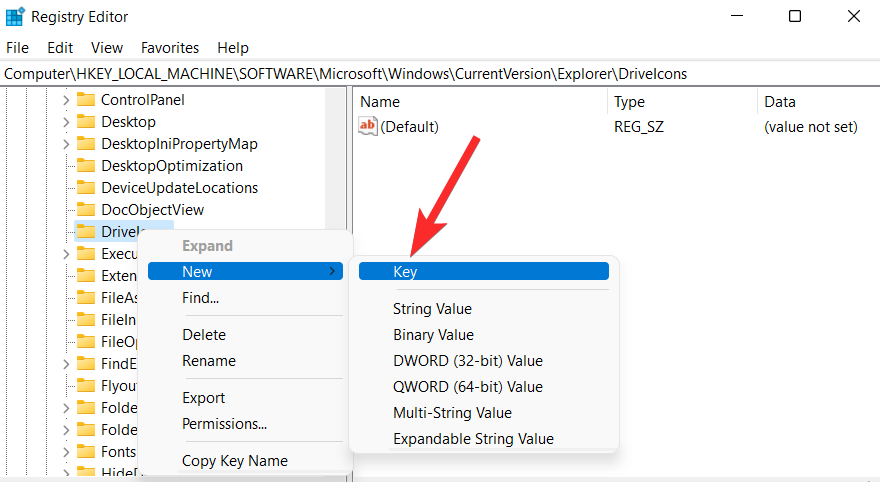Click the registry path address bar
The image size is (880, 482).
pyautogui.click(x=440, y=74)
